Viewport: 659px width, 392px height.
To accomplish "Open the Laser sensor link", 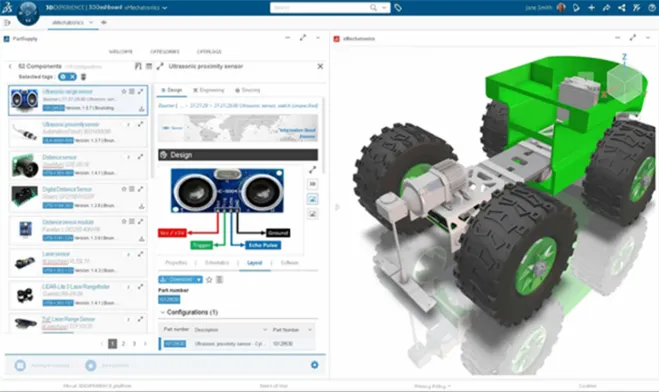I will [x=56, y=254].
